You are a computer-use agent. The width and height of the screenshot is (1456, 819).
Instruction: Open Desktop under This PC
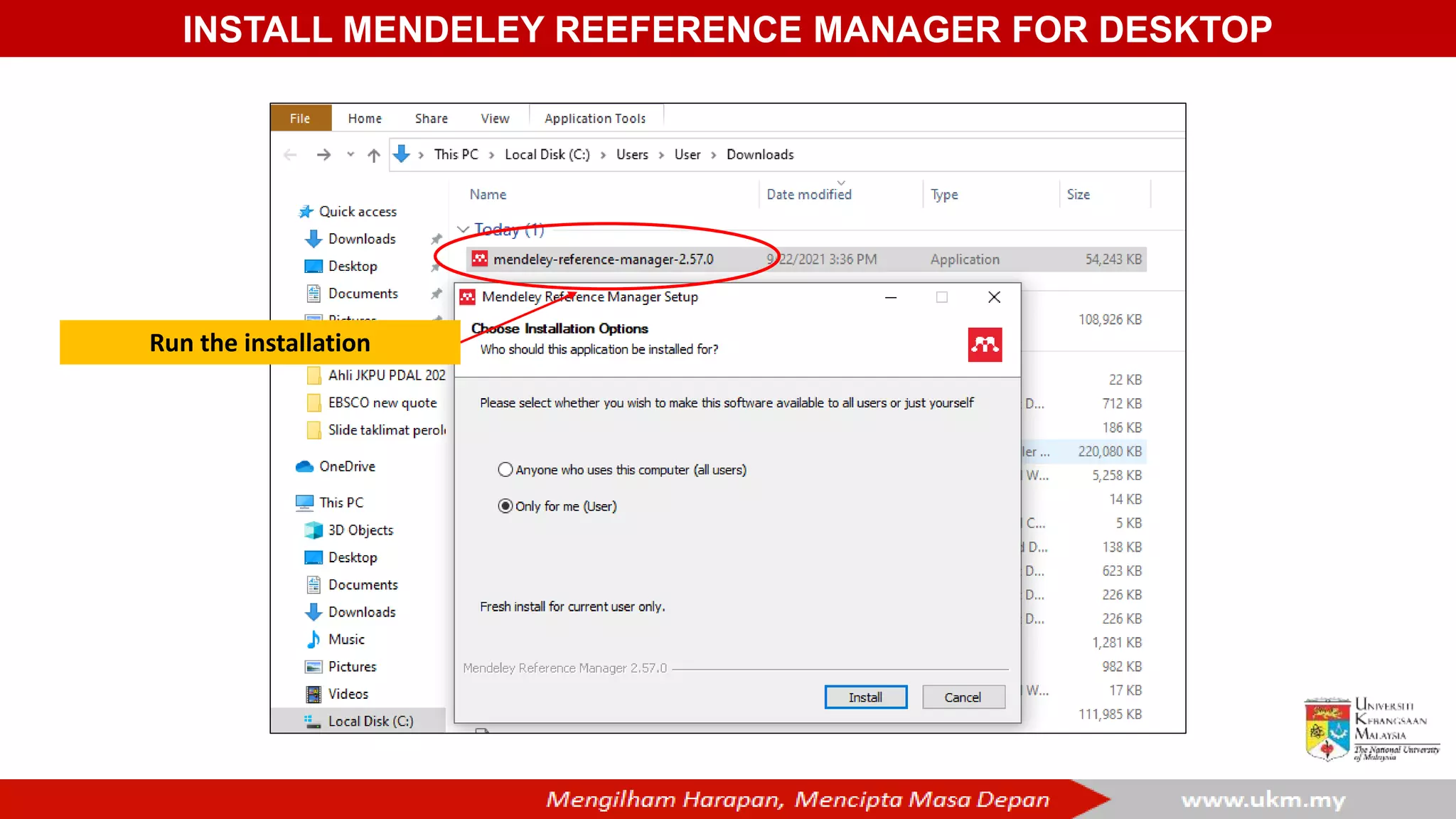point(353,557)
